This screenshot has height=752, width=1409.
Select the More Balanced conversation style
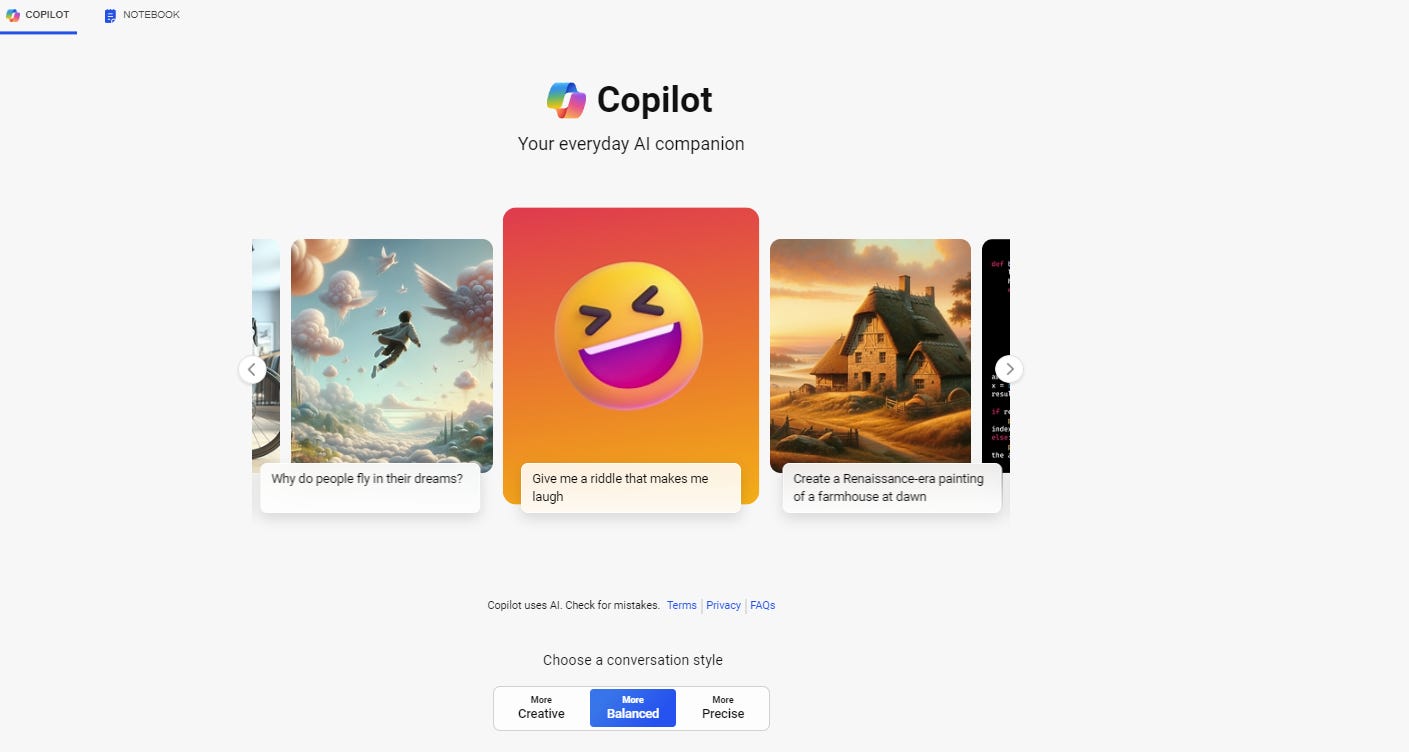point(633,708)
